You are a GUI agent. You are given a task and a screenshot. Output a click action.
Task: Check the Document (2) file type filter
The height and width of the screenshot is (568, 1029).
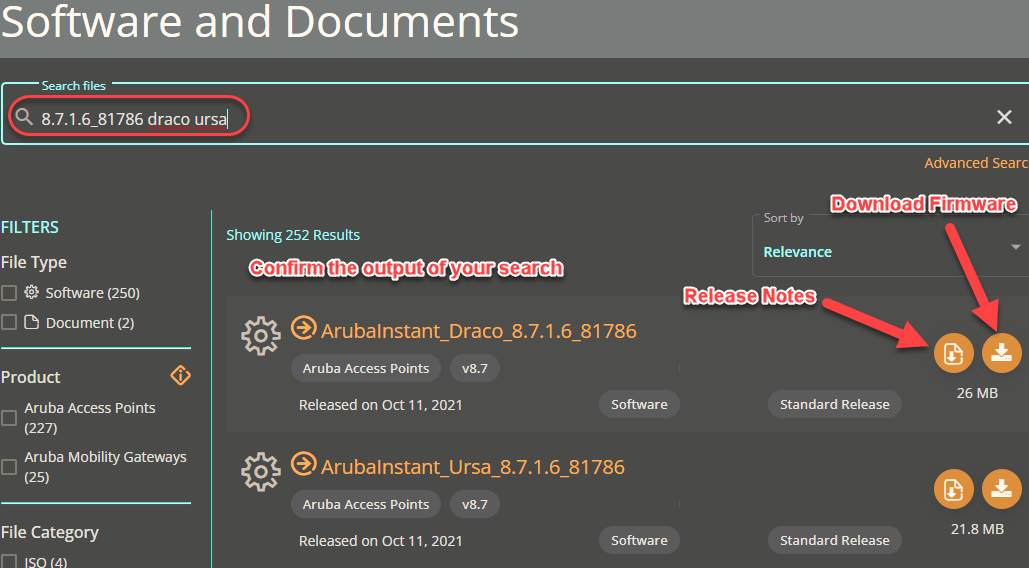tap(9, 322)
